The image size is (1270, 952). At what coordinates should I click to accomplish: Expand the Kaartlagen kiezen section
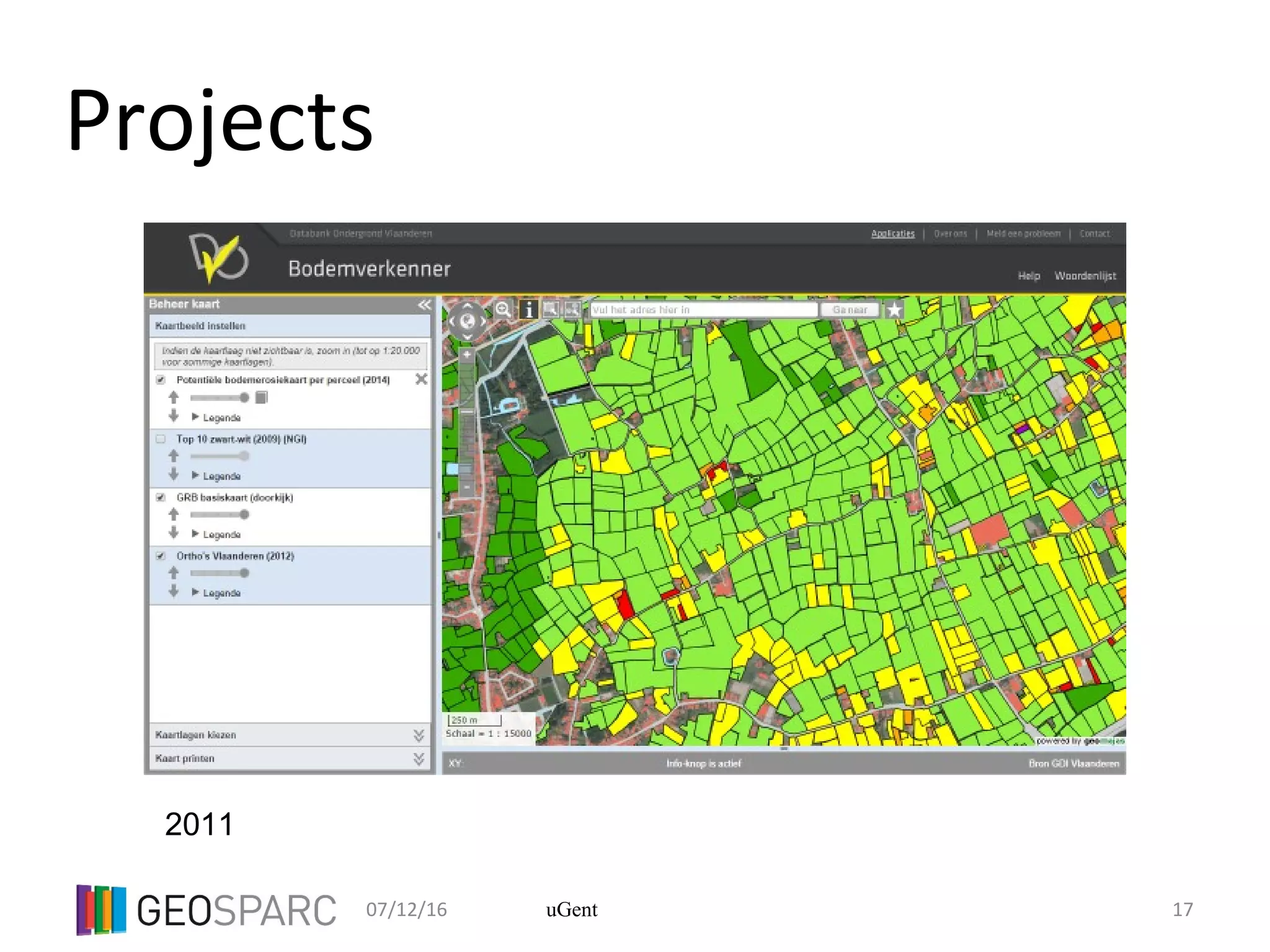point(418,735)
